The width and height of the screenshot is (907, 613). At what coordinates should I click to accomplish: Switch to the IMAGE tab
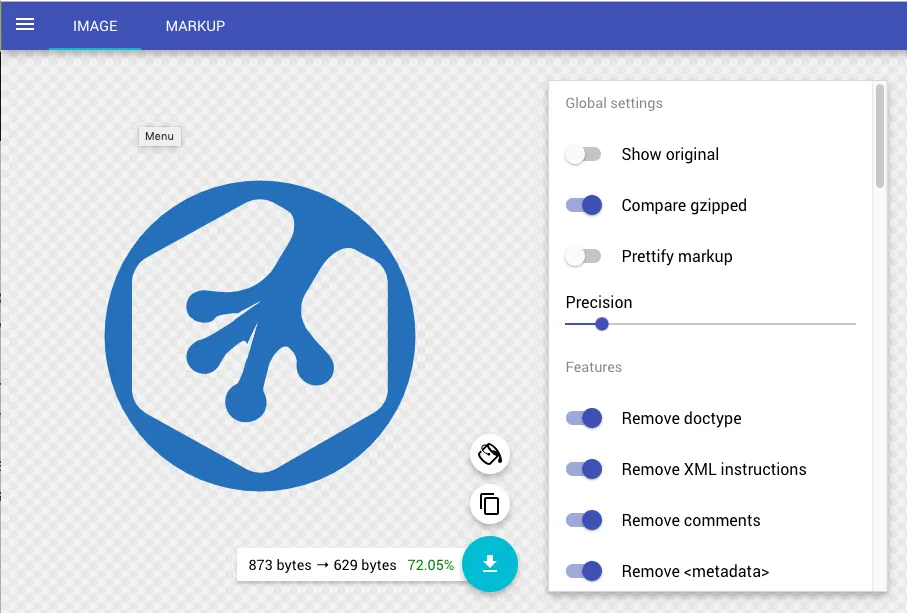pyautogui.click(x=95, y=26)
